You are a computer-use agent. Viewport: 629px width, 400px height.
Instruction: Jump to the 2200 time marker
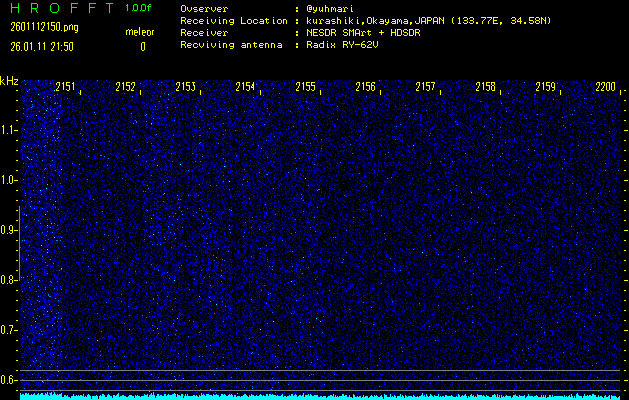605,87
